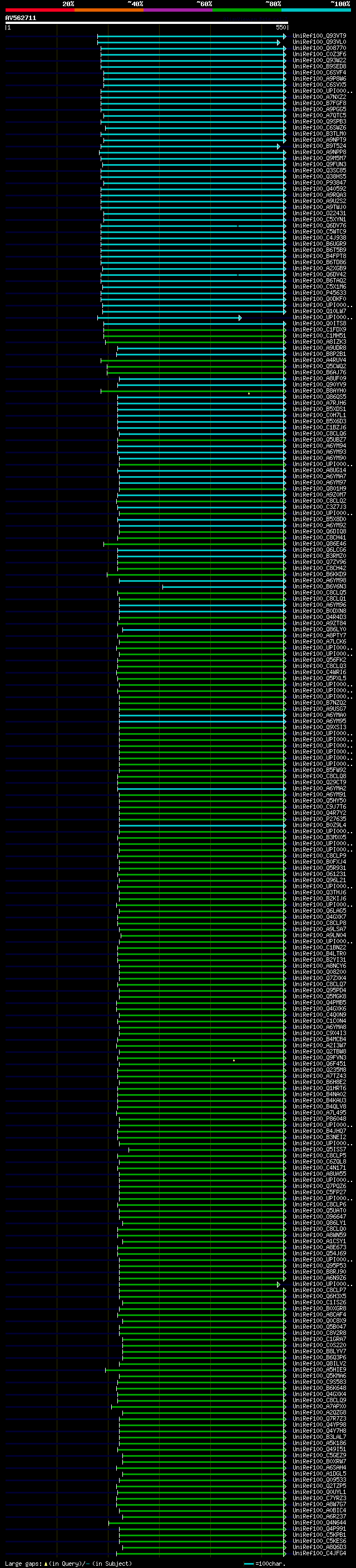Click the UniRef100_Q10LW7 entry
356x1568 pixels.
(x=319, y=311)
